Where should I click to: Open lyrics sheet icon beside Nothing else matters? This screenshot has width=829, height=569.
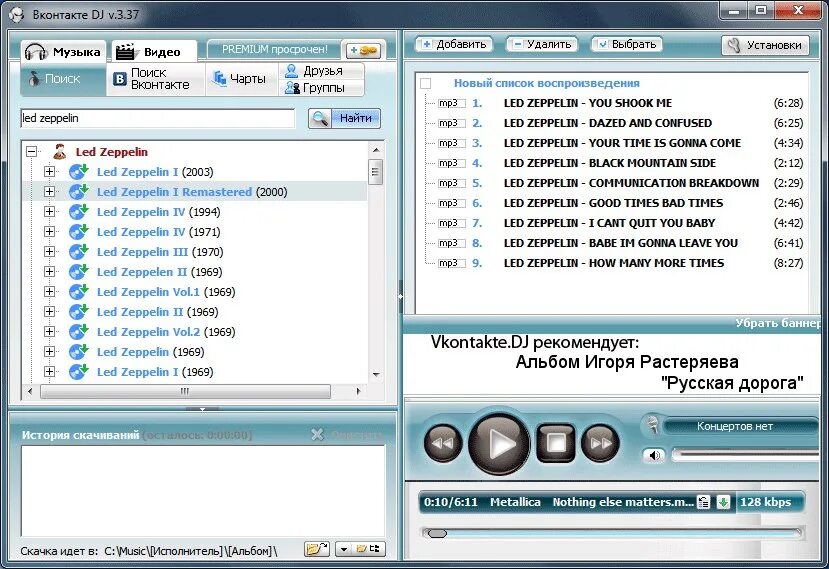click(x=704, y=502)
